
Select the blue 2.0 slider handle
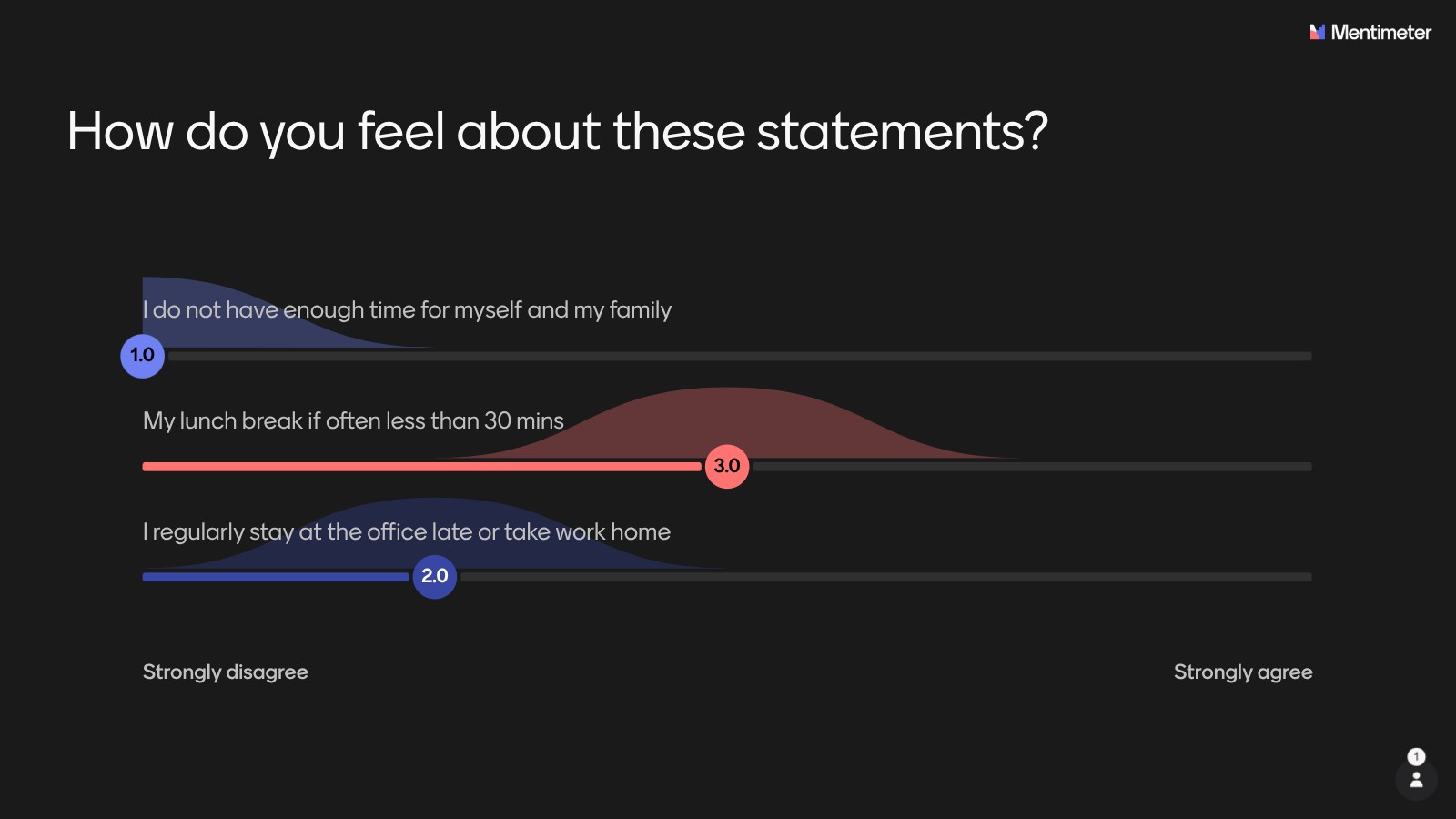tap(435, 576)
